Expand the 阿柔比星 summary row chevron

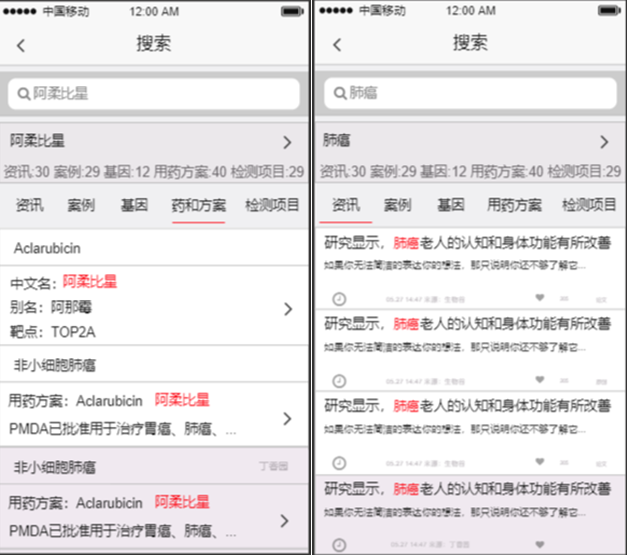287,142
